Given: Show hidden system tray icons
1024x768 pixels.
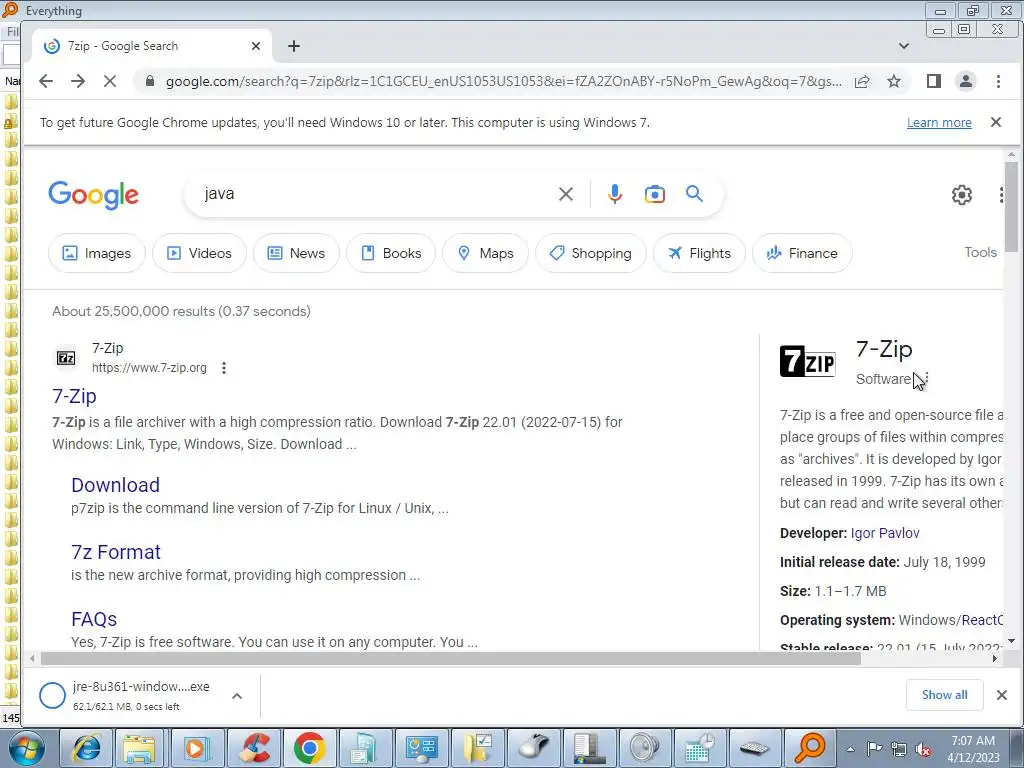Looking at the screenshot, I should point(850,749).
